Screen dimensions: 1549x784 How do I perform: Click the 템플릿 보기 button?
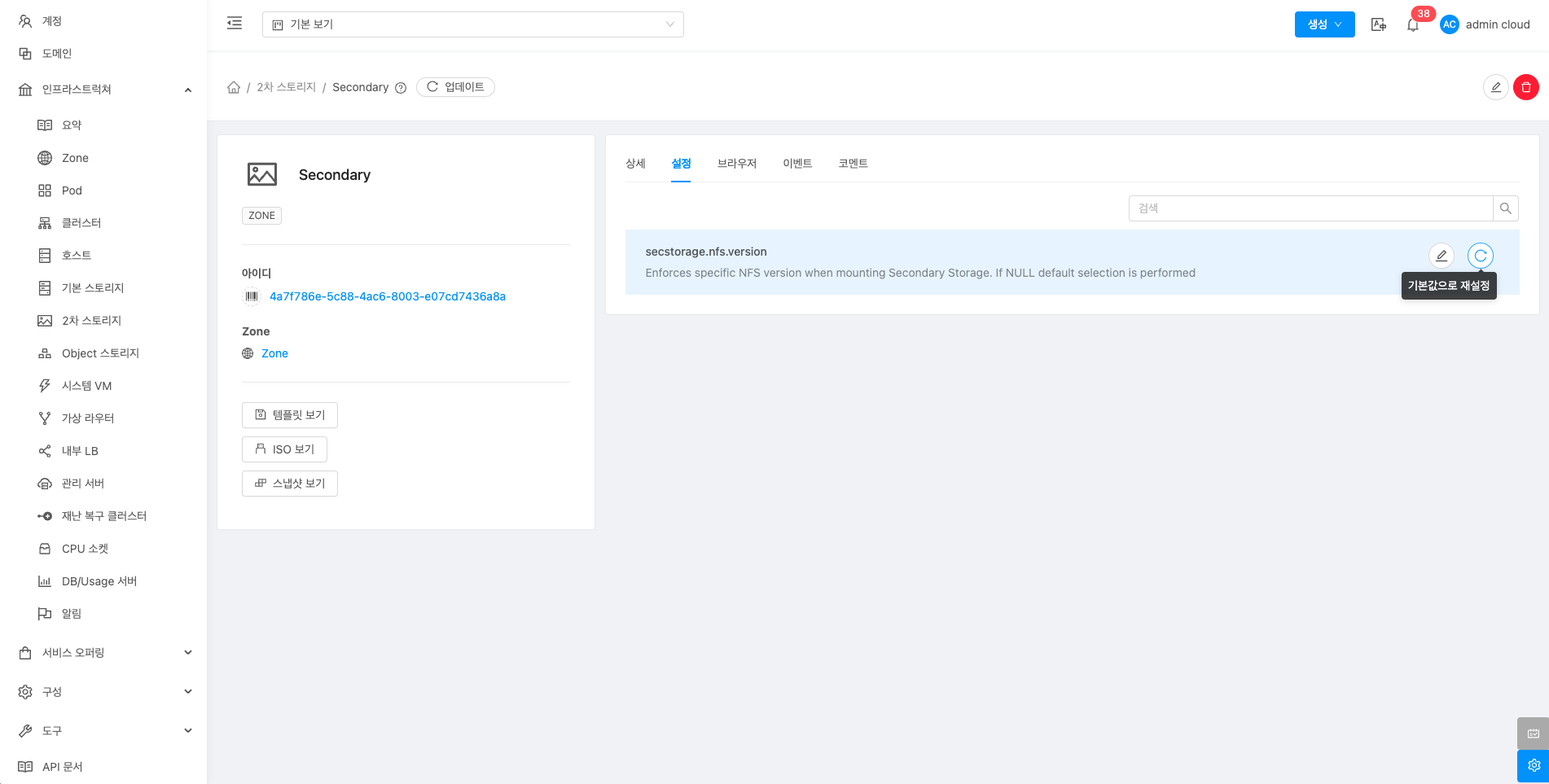(x=290, y=415)
